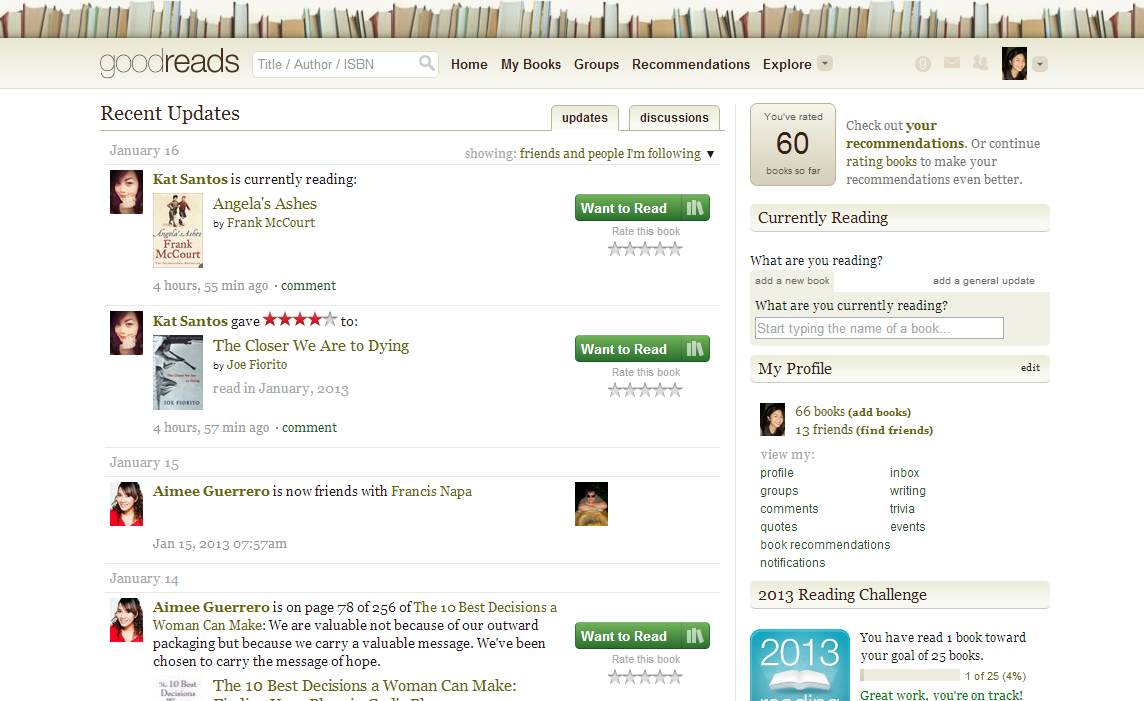1144x701 pixels.
Task: Rate Angela's Ashes with the star rating
Action: (646, 249)
